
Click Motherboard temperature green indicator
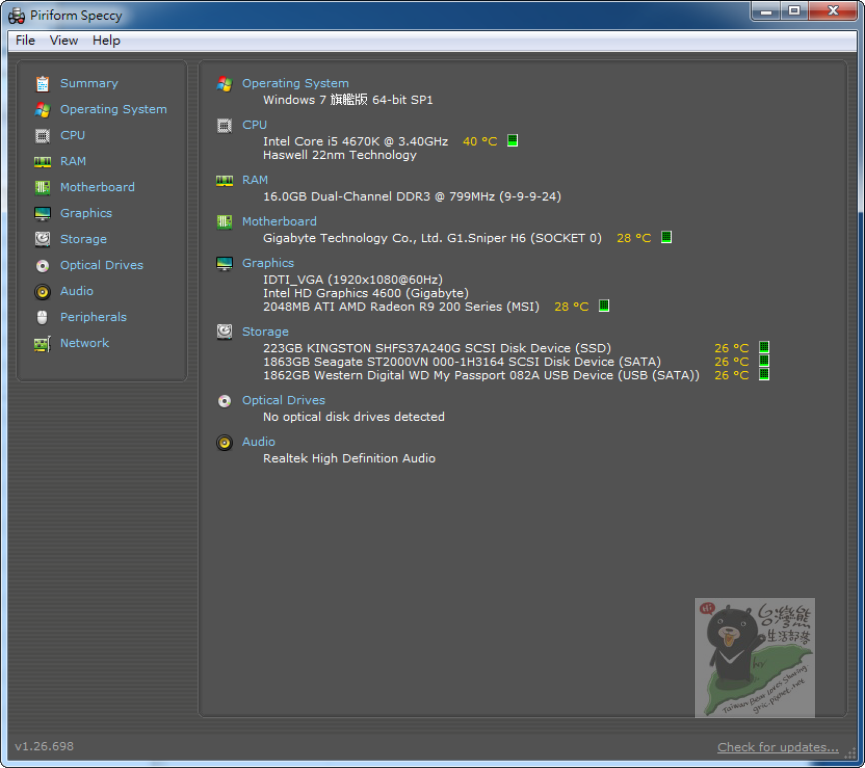click(666, 237)
